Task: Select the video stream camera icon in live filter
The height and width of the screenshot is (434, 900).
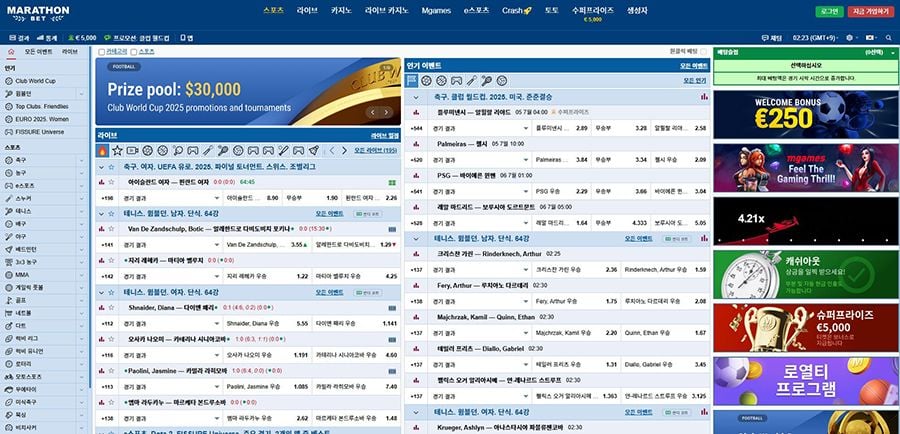Action: [133, 151]
